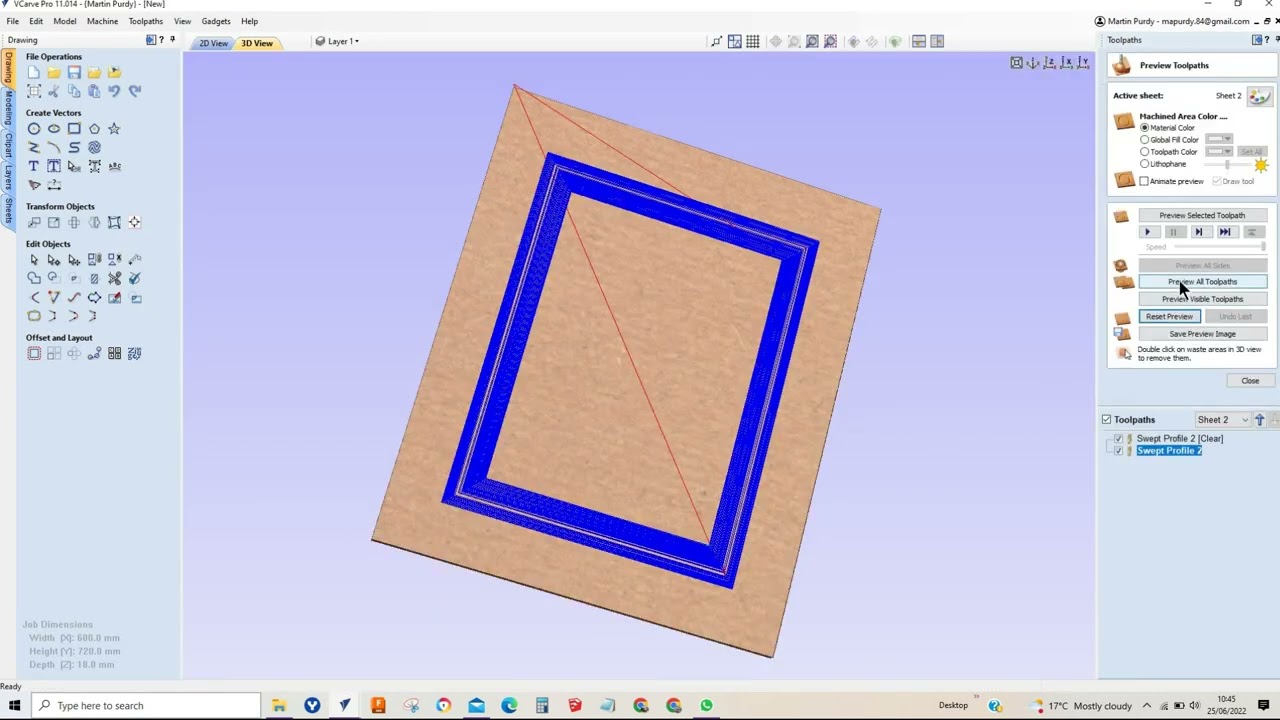Image resolution: width=1280 pixels, height=720 pixels.
Task: Open the Toolpaths menu
Action: [x=146, y=21]
